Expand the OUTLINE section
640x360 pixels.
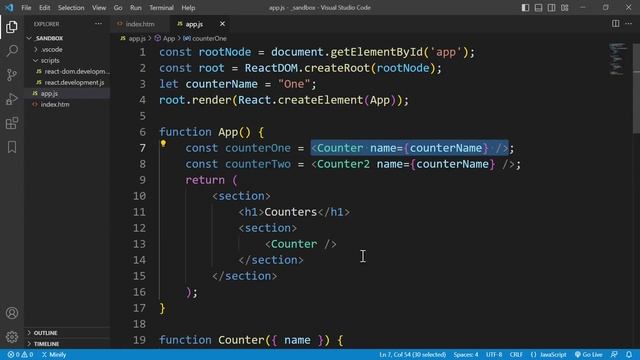tap(45, 333)
